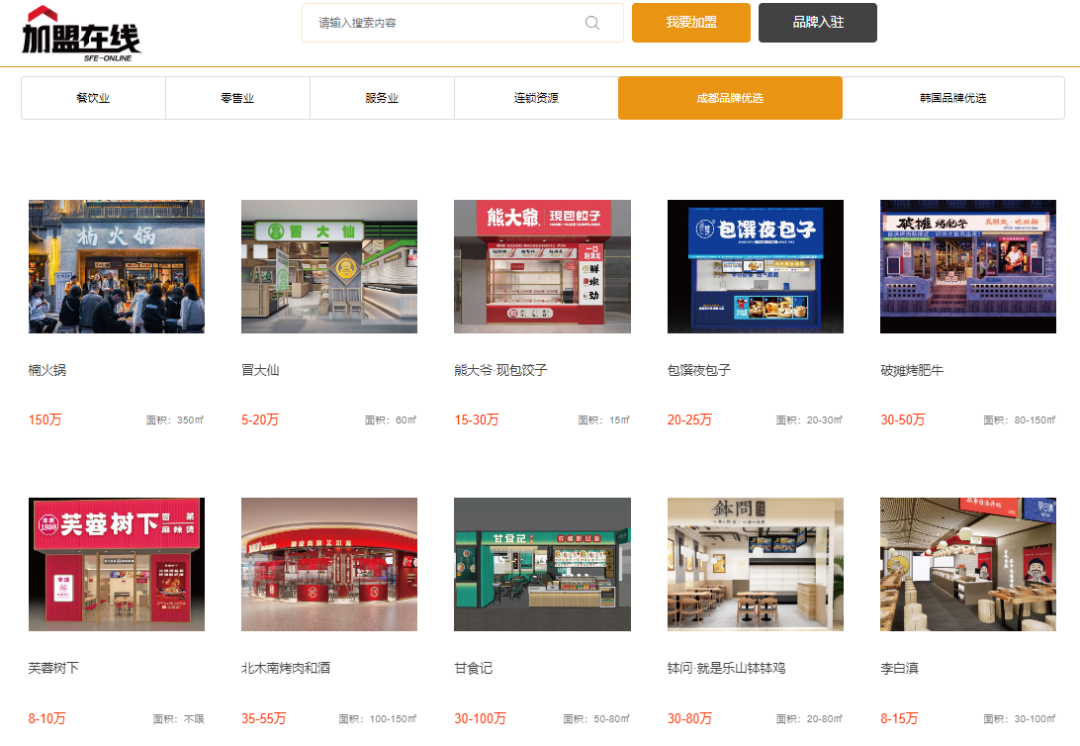Open the 李白滇 restaurant image
The width and height of the screenshot is (1080, 746).
coord(968,564)
